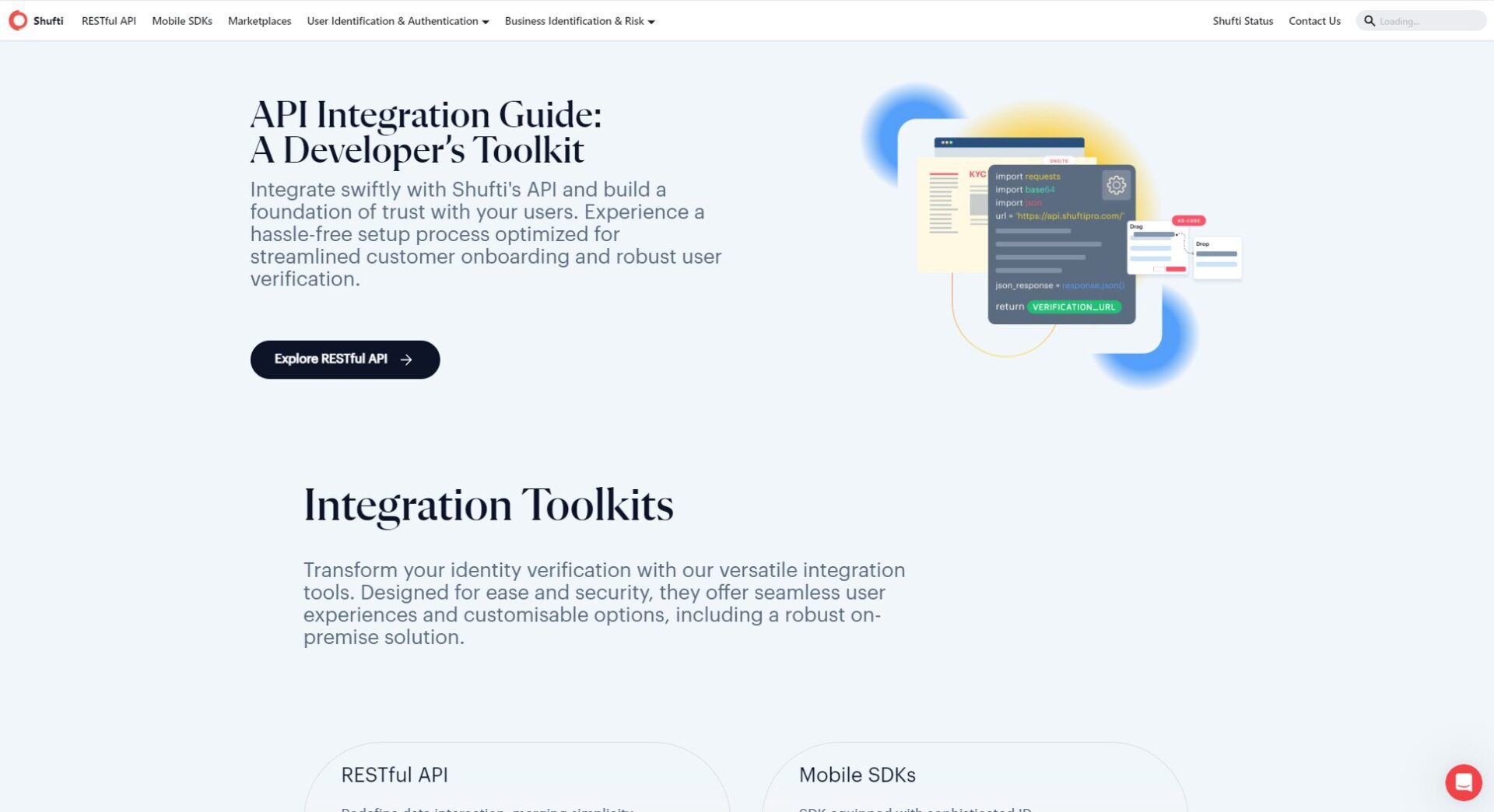Viewport: 1494px width, 812px height.
Task: Click the green VERIFICATION_URL badge
Action: (x=1074, y=307)
